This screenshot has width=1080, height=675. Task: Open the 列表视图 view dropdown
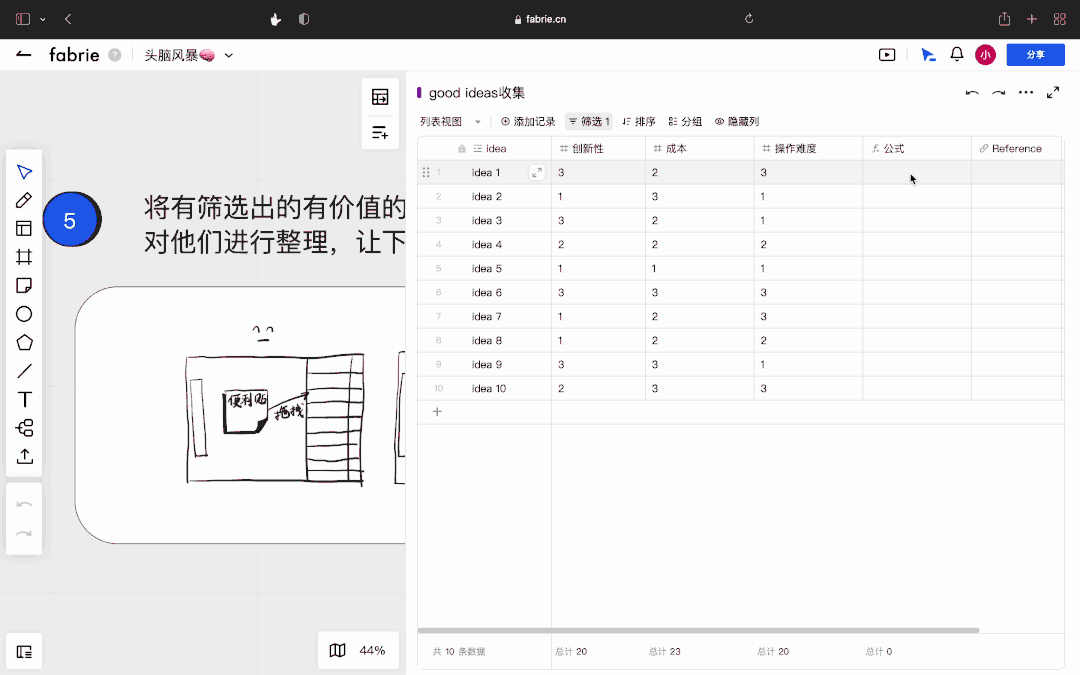[450, 121]
